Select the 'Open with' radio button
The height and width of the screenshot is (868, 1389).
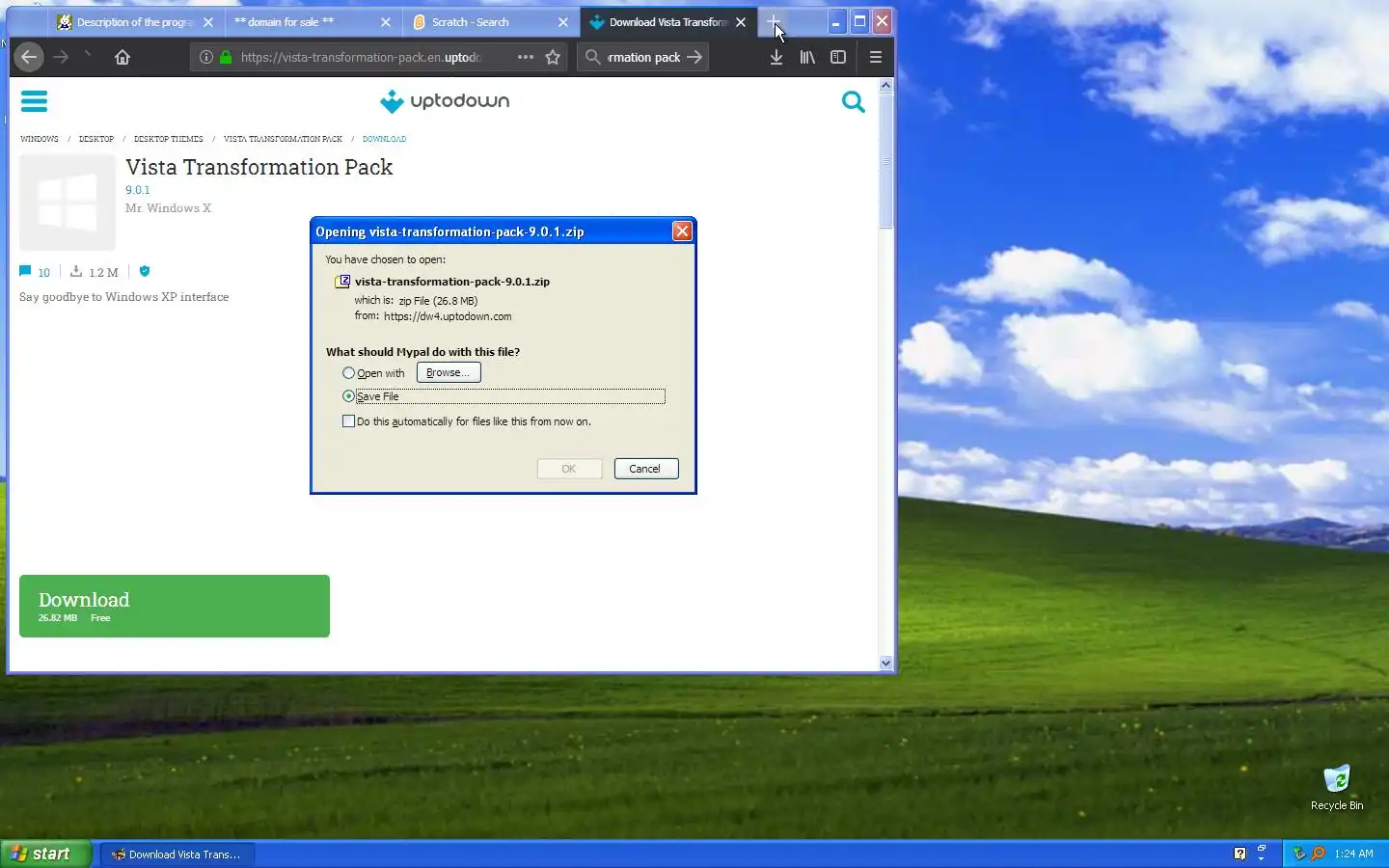pos(348,373)
